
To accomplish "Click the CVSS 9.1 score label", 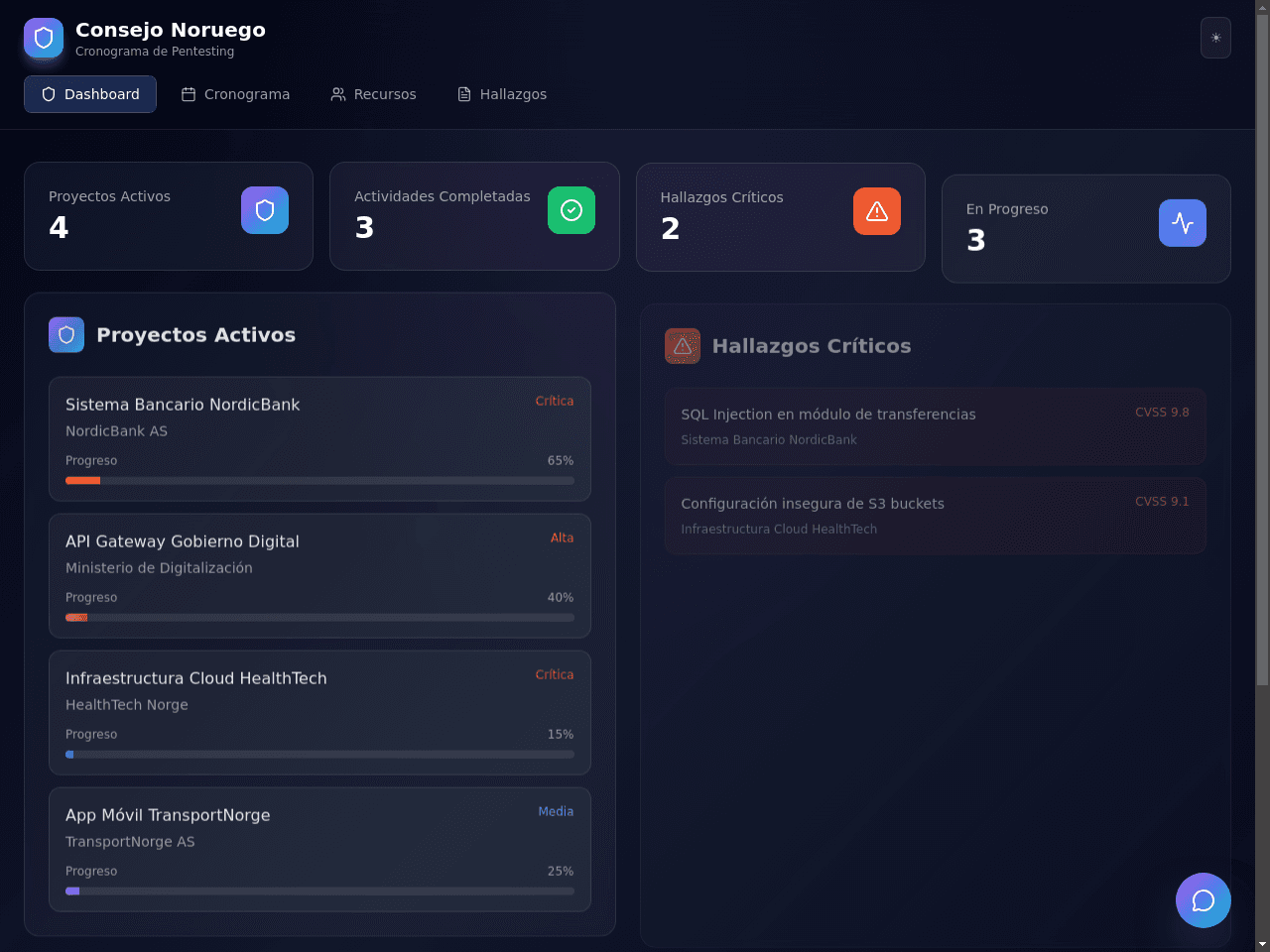I will [1162, 502].
